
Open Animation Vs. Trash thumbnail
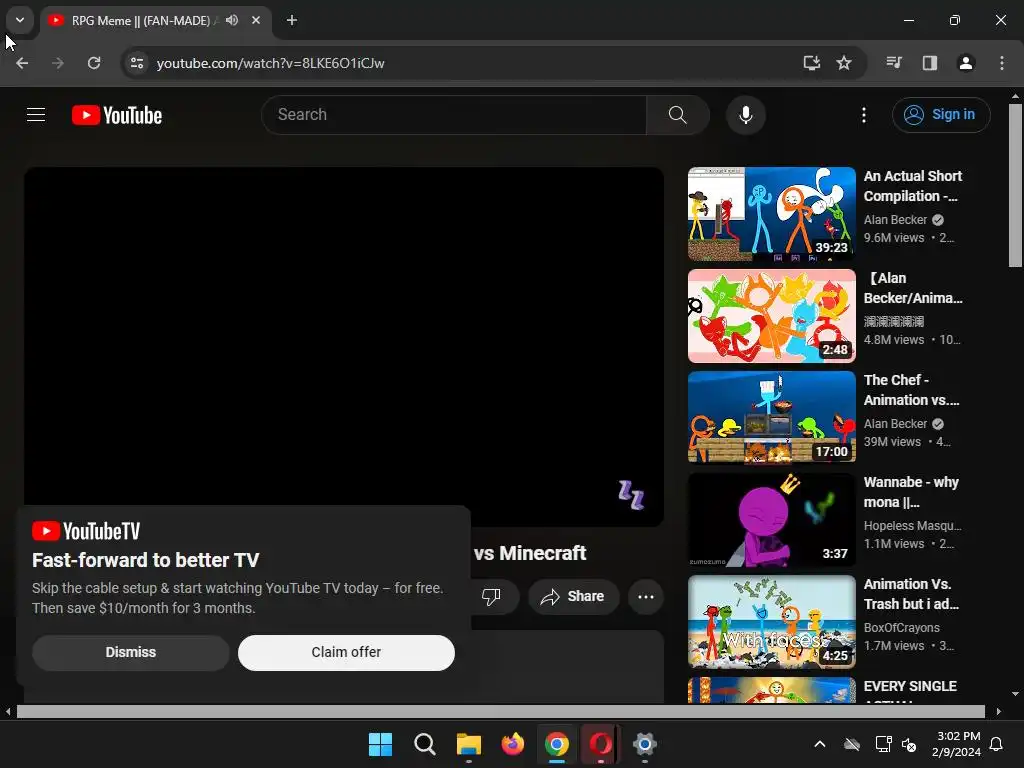pos(771,622)
